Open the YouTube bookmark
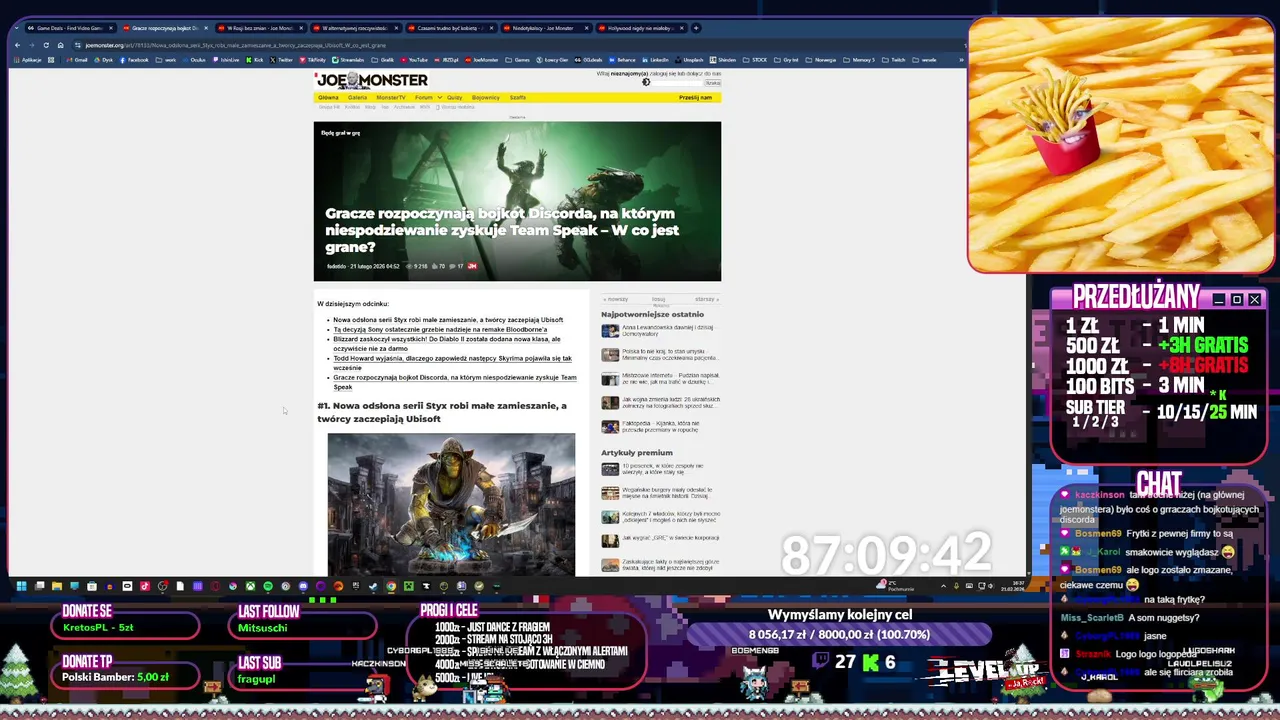Image resolution: width=1280 pixels, height=720 pixels. click(414, 60)
